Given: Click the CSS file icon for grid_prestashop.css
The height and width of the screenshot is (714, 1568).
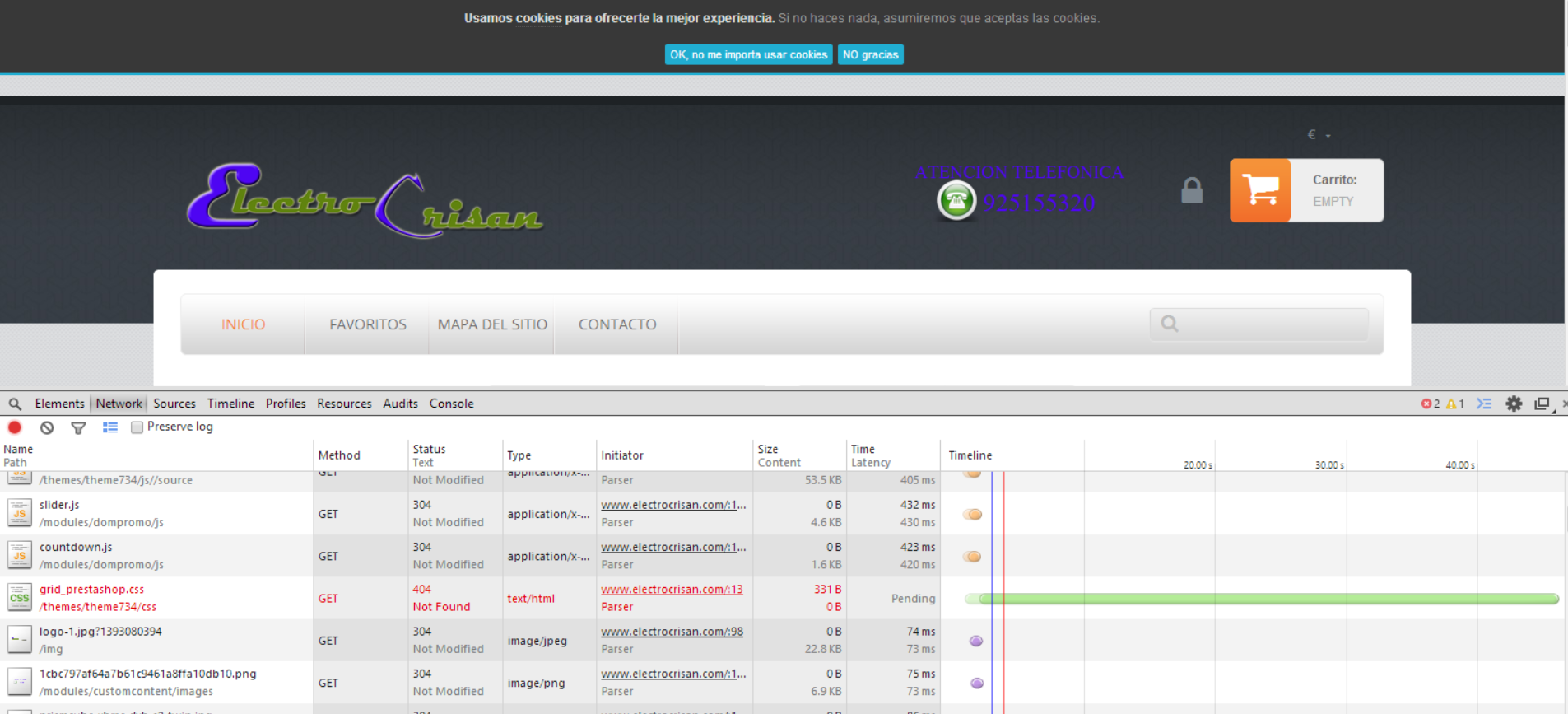Looking at the screenshot, I should (x=19, y=597).
